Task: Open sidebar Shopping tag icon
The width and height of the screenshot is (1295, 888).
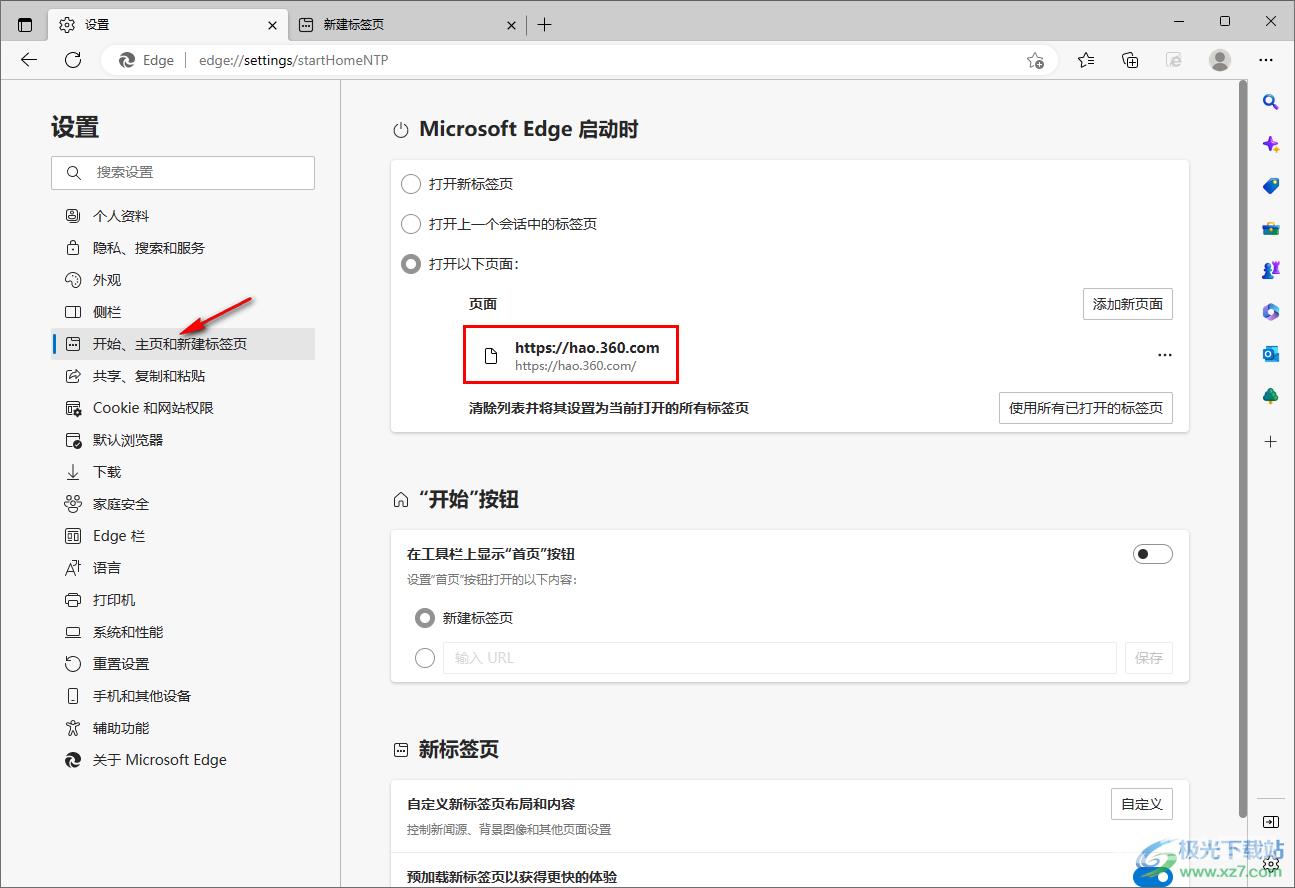Action: [x=1270, y=186]
